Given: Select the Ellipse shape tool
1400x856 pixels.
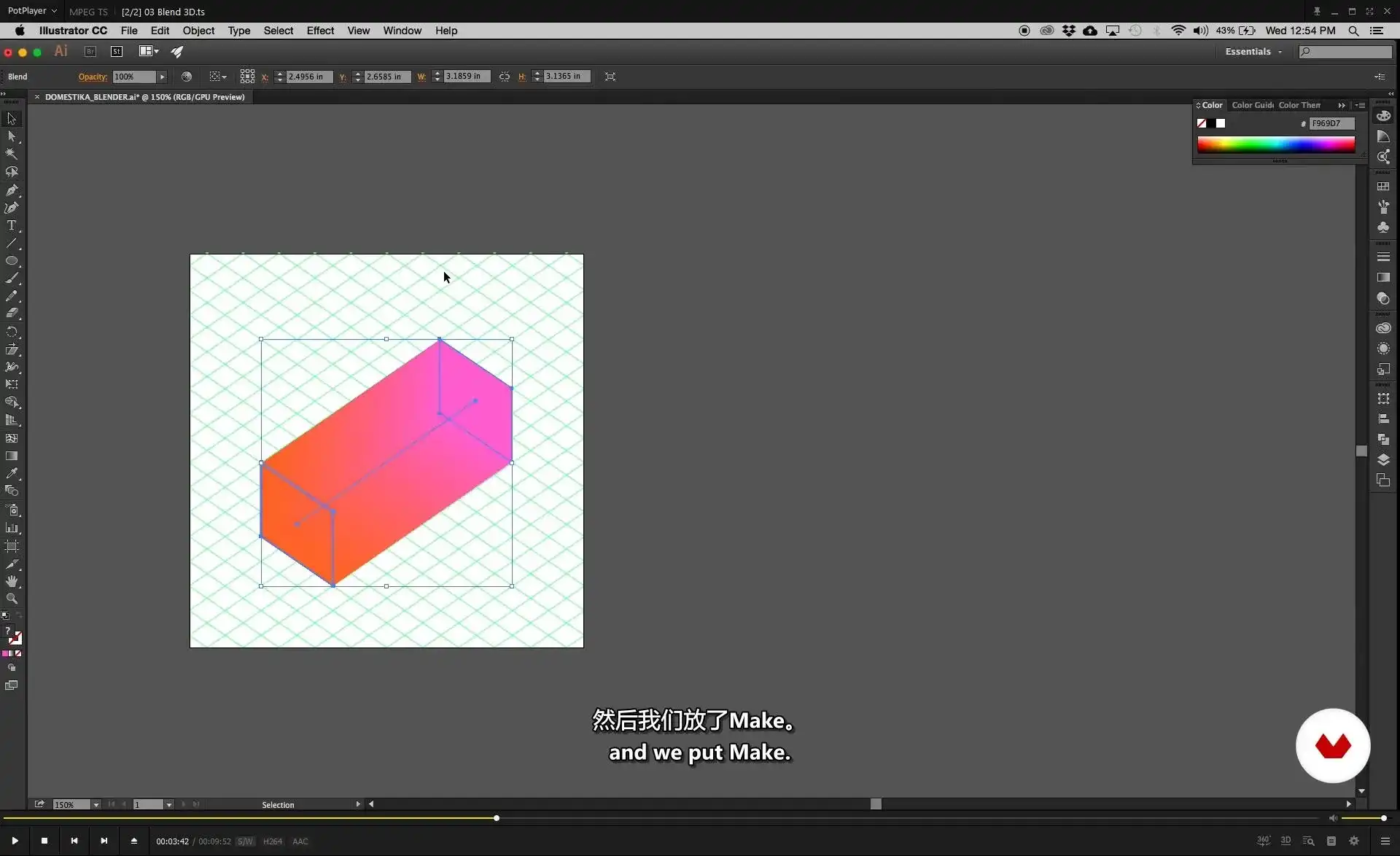Looking at the screenshot, I should pyautogui.click(x=12, y=261).
